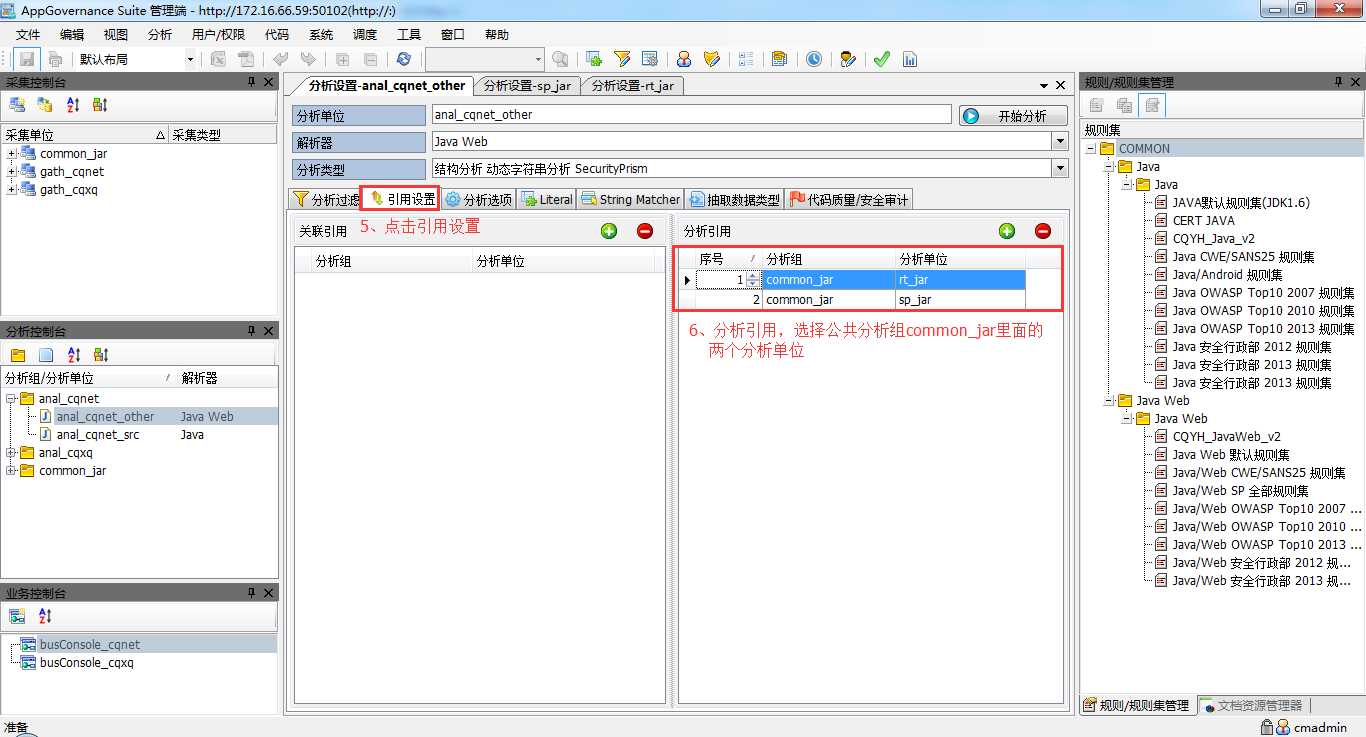Click sort icon in 业务控制台 toolbar
Screen dimensions: 1366x737
[45, 616]
